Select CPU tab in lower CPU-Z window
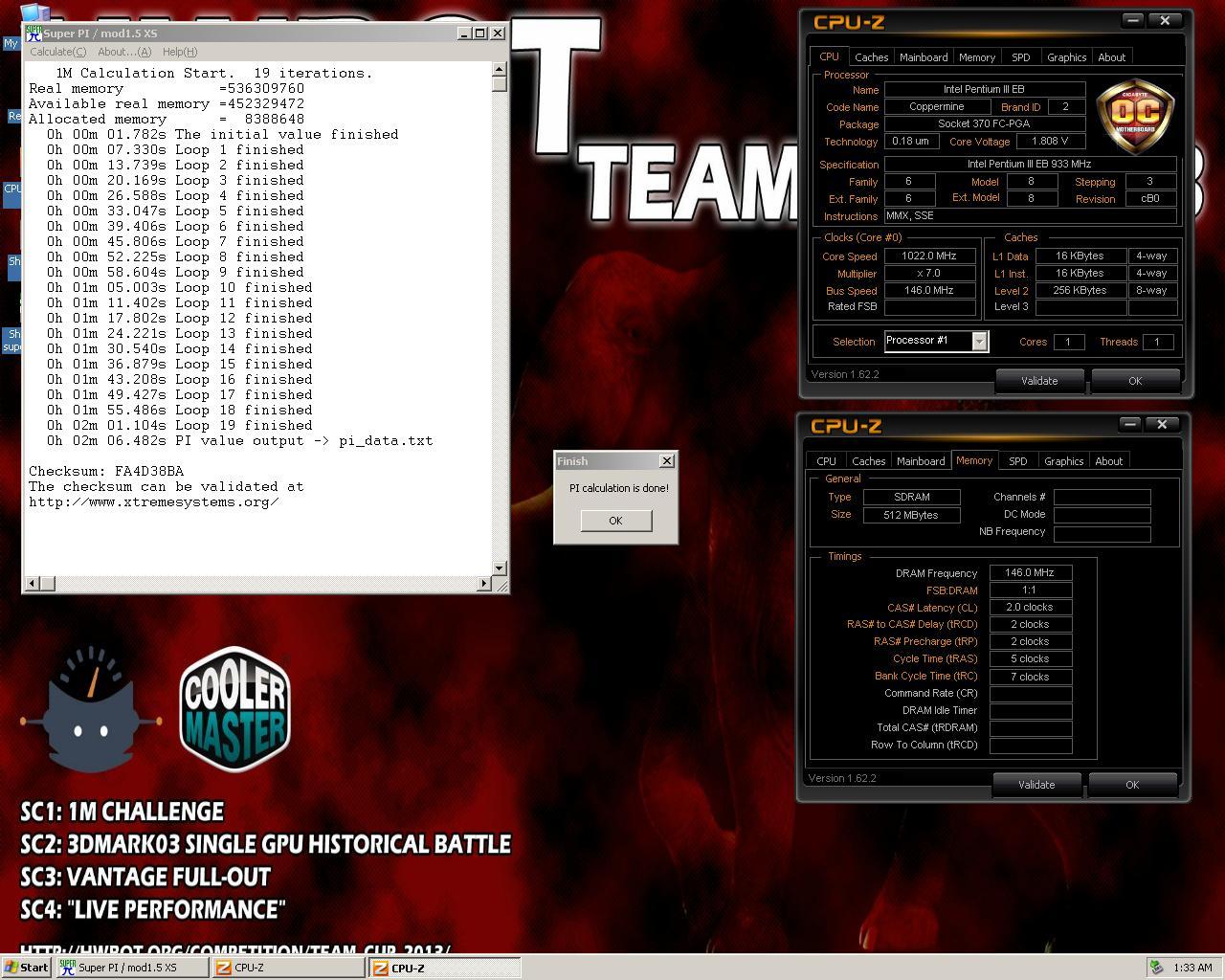This screenshot has height=980, width=1225. point(826,461)
